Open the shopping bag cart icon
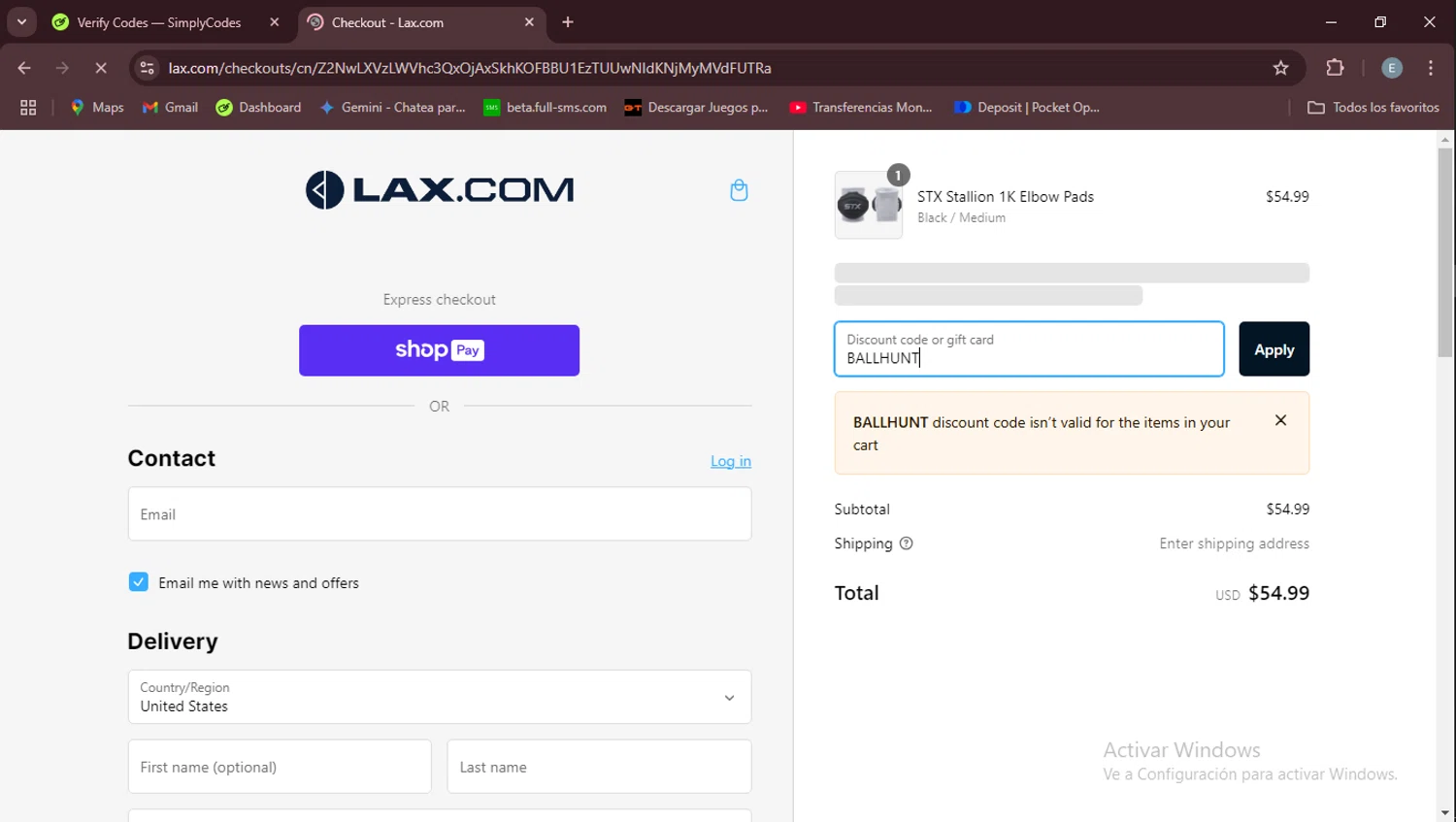 click(x=739, y=190)
